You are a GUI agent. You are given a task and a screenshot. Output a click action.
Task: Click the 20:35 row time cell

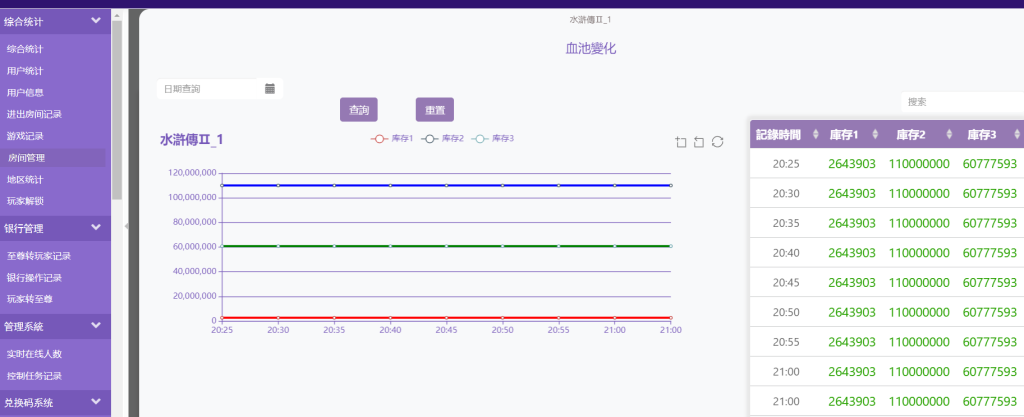point(786,223)
